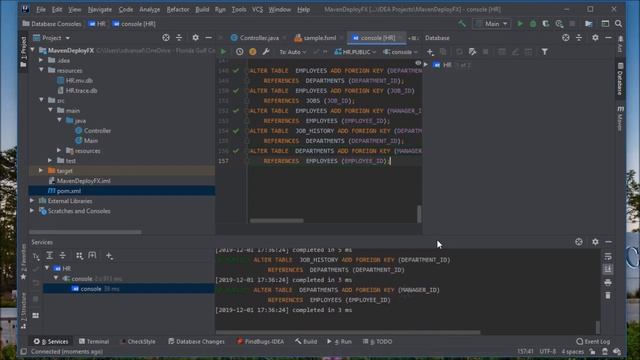Locate file with Project panel target icon
Screen dimensions: 640x360
[166, 38]
